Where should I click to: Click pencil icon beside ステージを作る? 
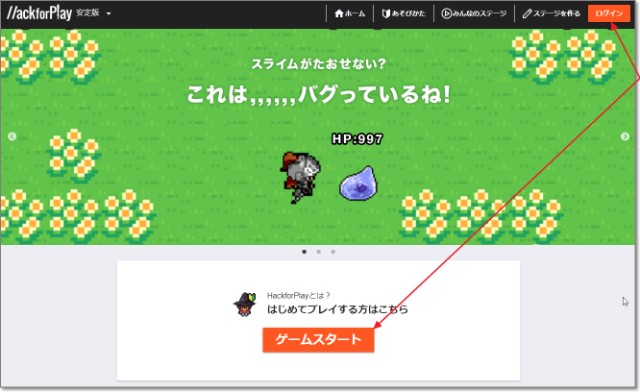[x=527, y=14]
